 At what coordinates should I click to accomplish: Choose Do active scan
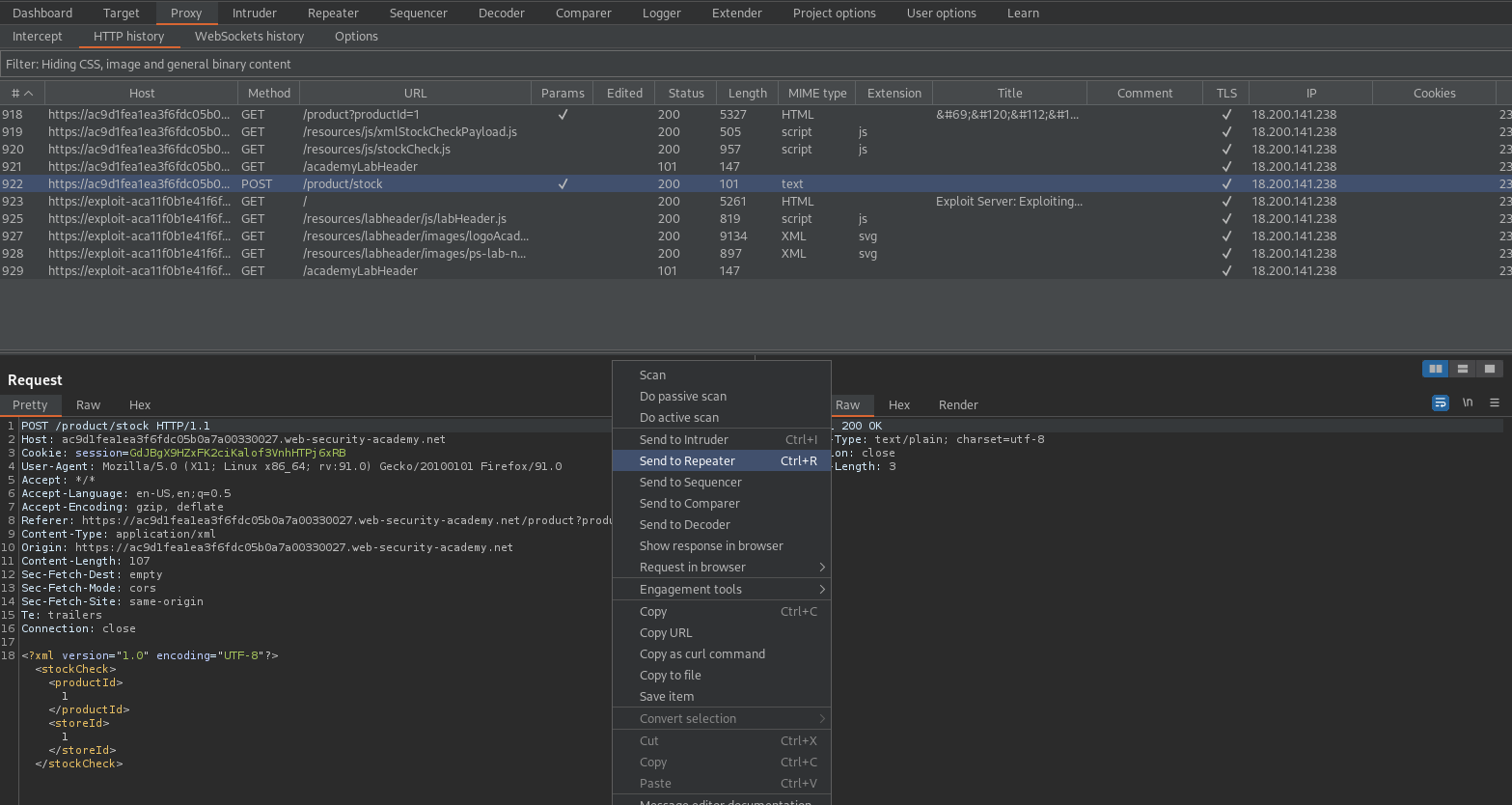[x=722, y=417]
